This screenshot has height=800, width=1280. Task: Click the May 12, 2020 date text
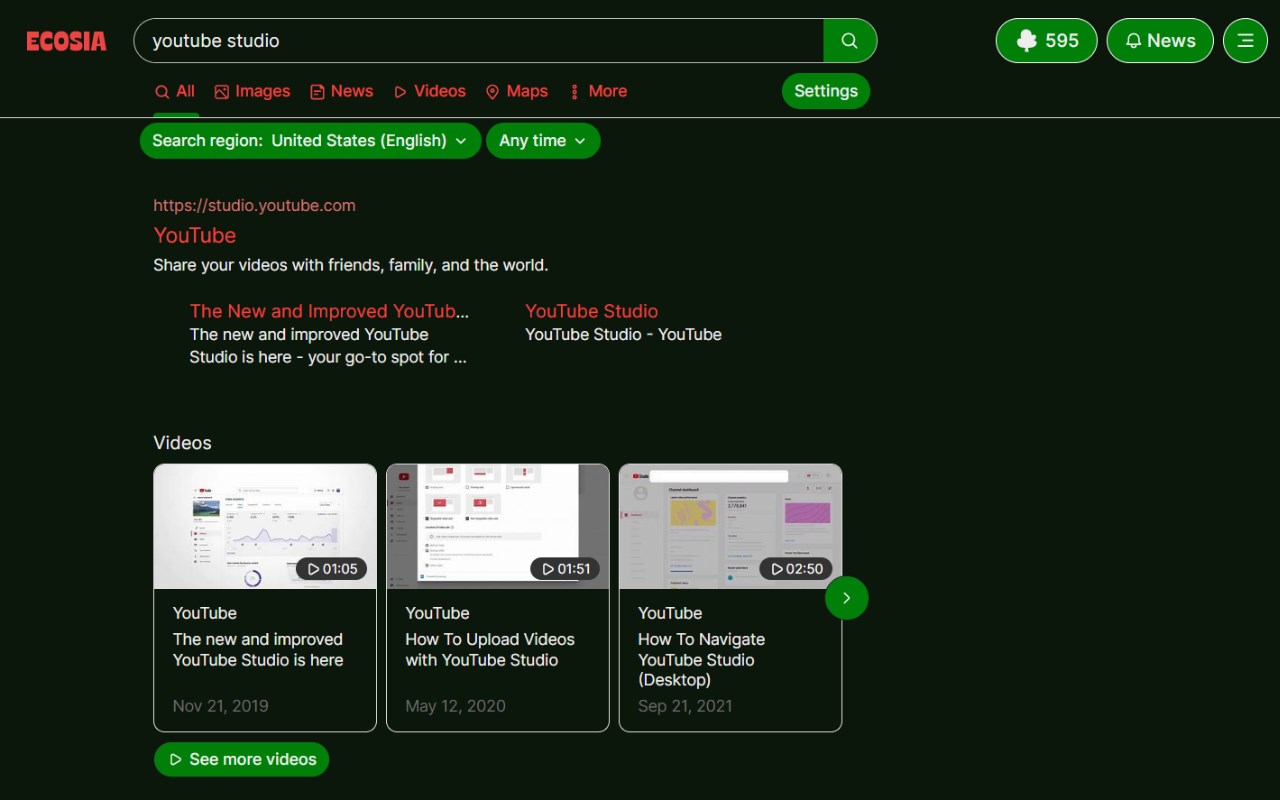click(455, 706)
